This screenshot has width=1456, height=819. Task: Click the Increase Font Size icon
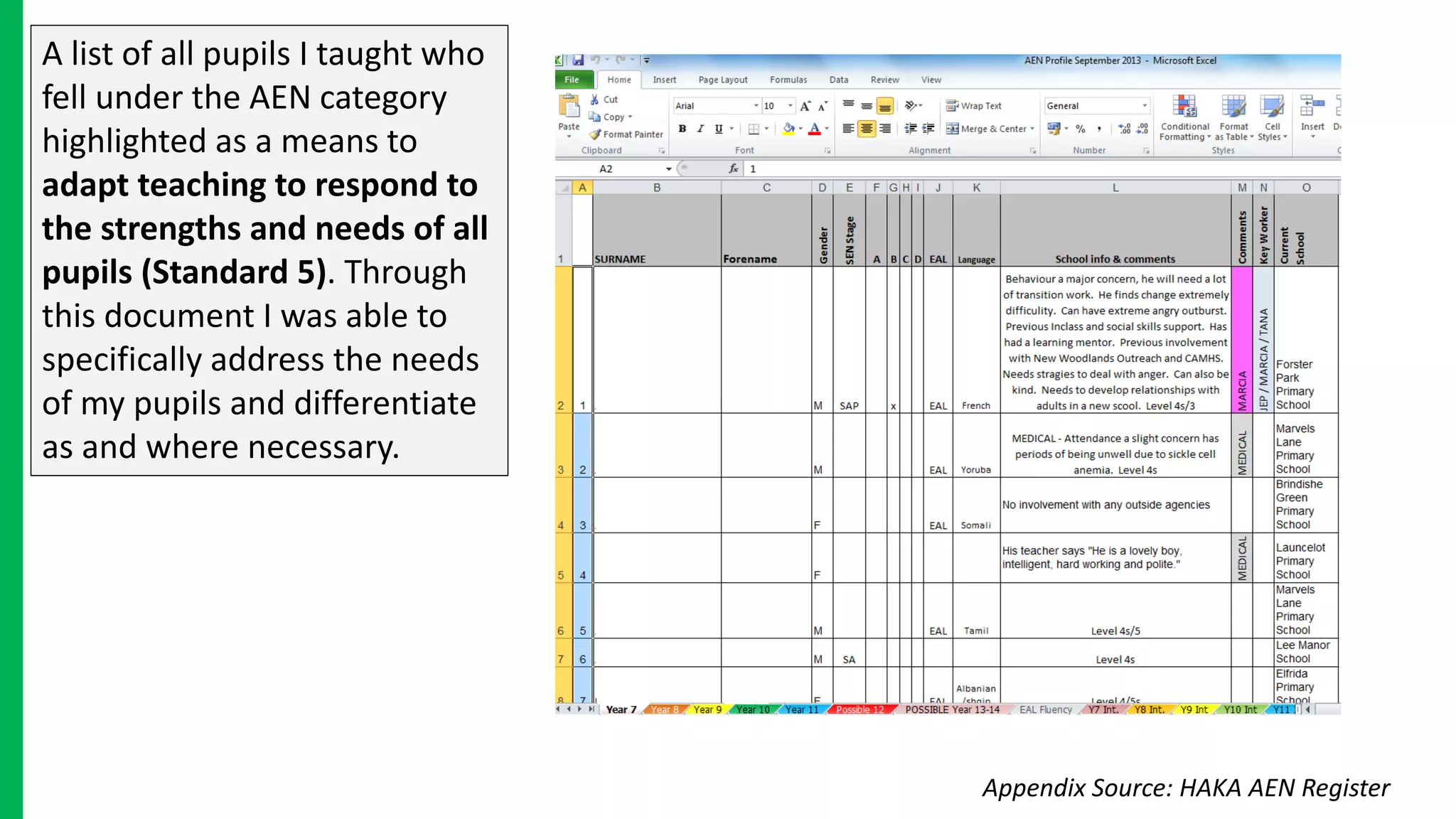[805, 106]
